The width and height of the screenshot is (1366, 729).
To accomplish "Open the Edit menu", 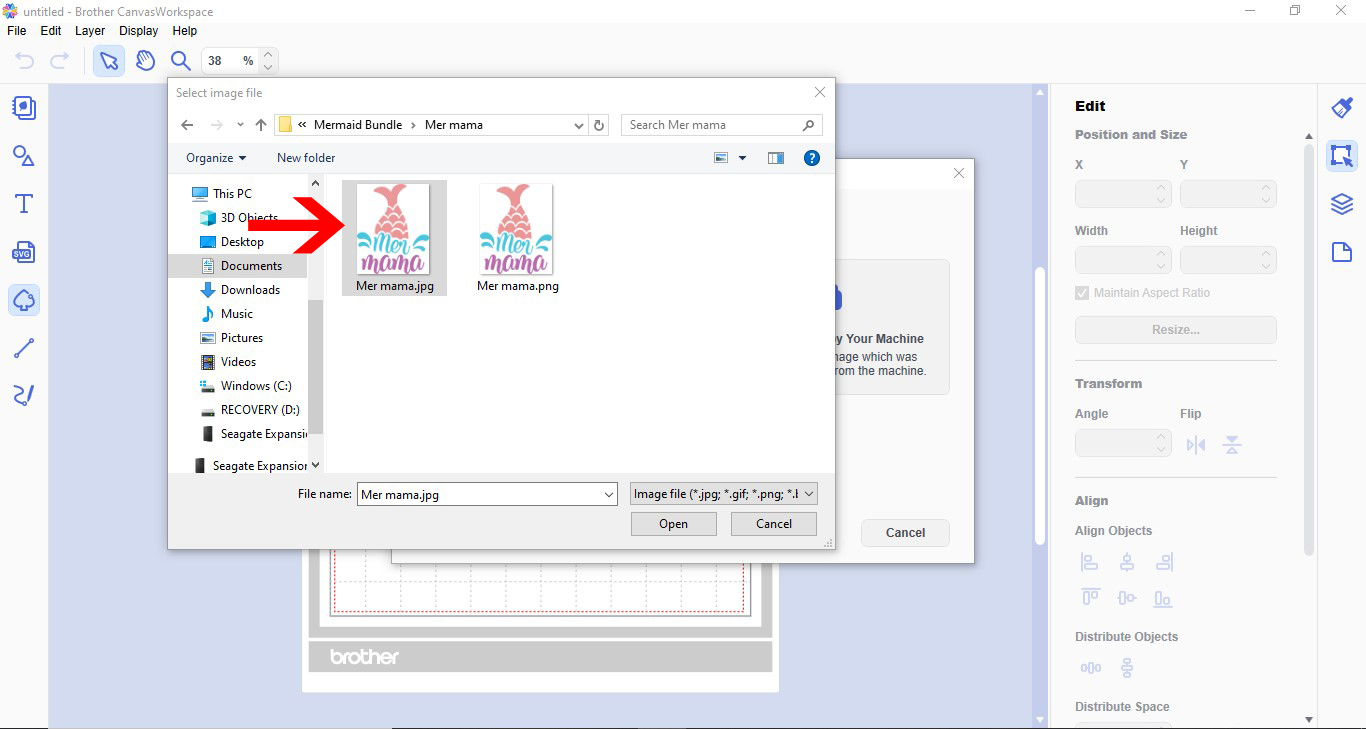I will [x=51, y=31].
